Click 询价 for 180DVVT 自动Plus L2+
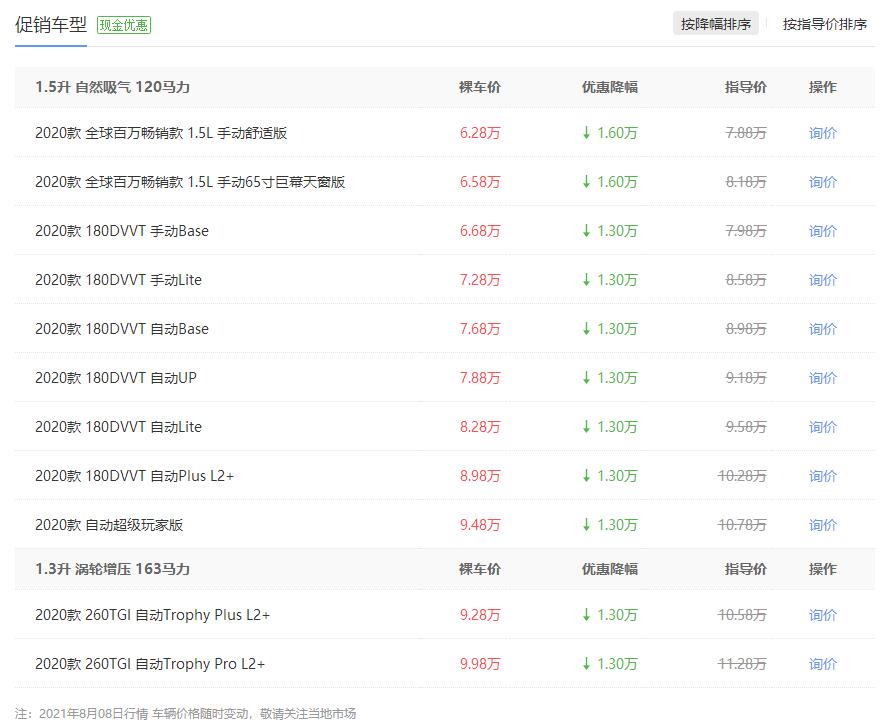Image resolution: width=888 pixels, height=726 pixels. click(x=823, y=476)
